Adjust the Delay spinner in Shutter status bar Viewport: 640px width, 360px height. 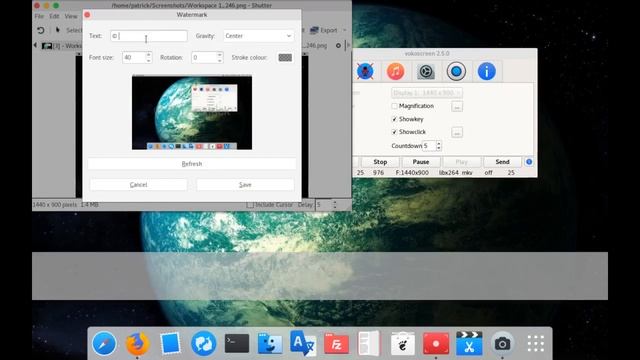(335, 205)
